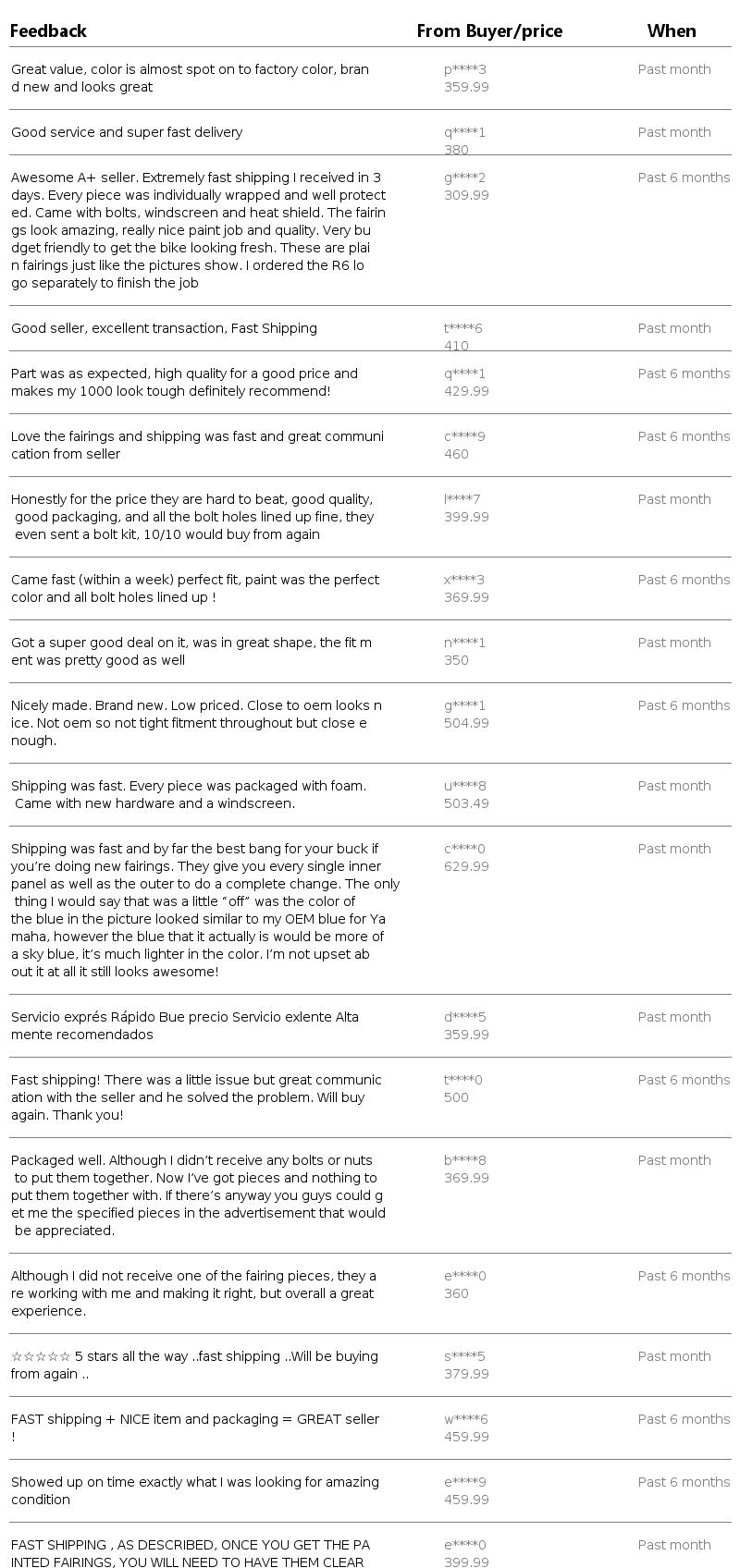
Task: Click the Feedback column header
Action: click(48, 31)
